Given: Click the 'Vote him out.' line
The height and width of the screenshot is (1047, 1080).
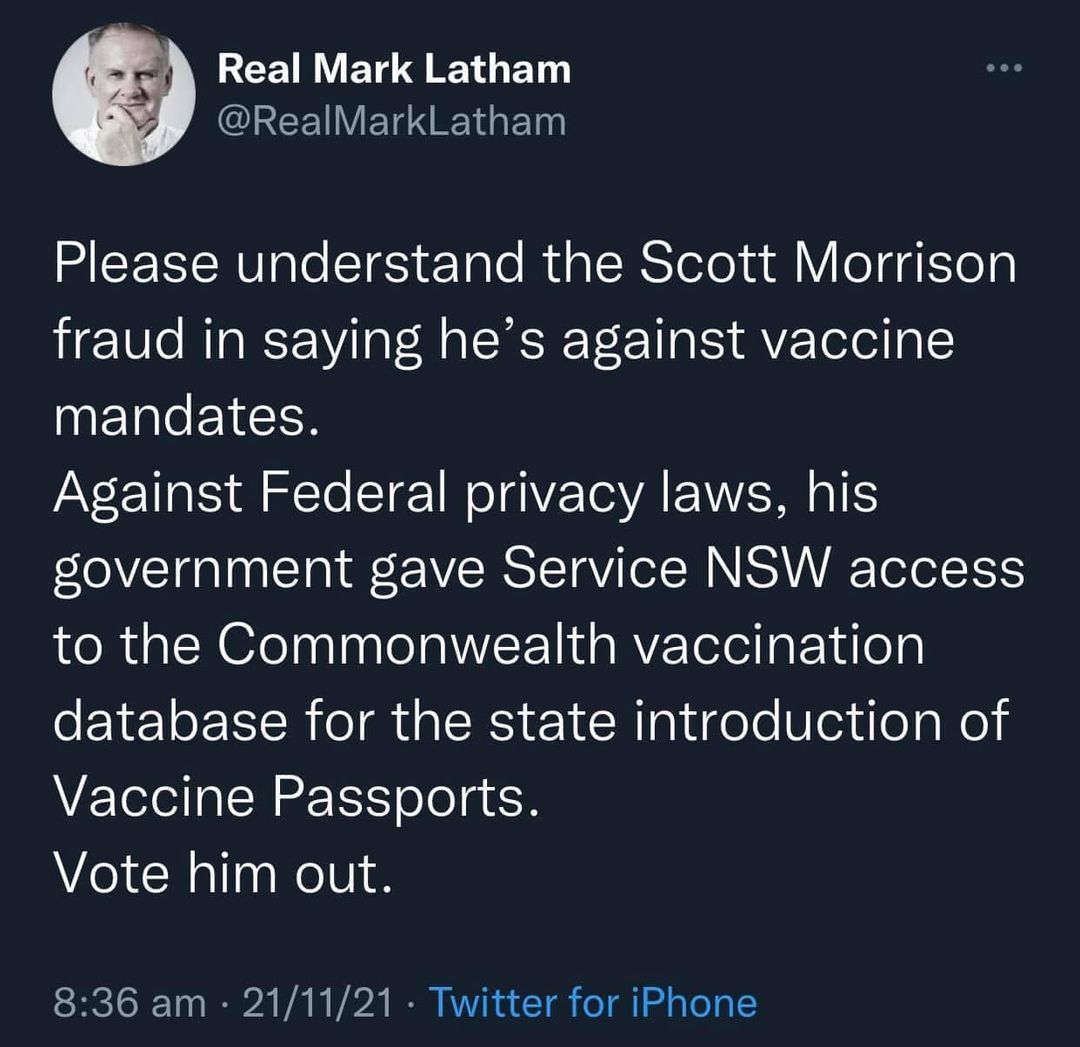Looking at the screenshot, I should pyautogui.click(x=224, y=873).
